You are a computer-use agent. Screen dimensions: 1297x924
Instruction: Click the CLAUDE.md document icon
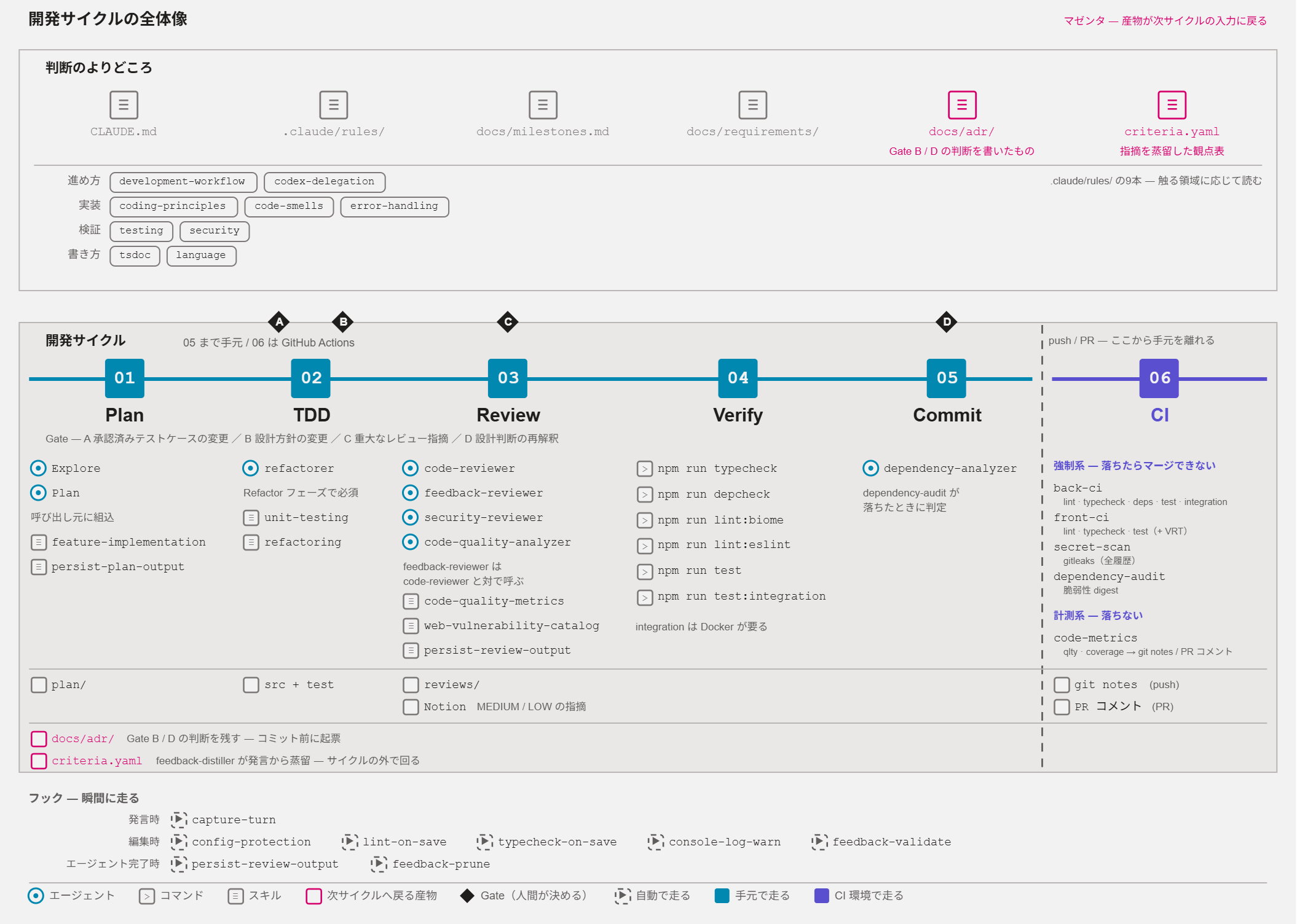(x=124, y=105)
